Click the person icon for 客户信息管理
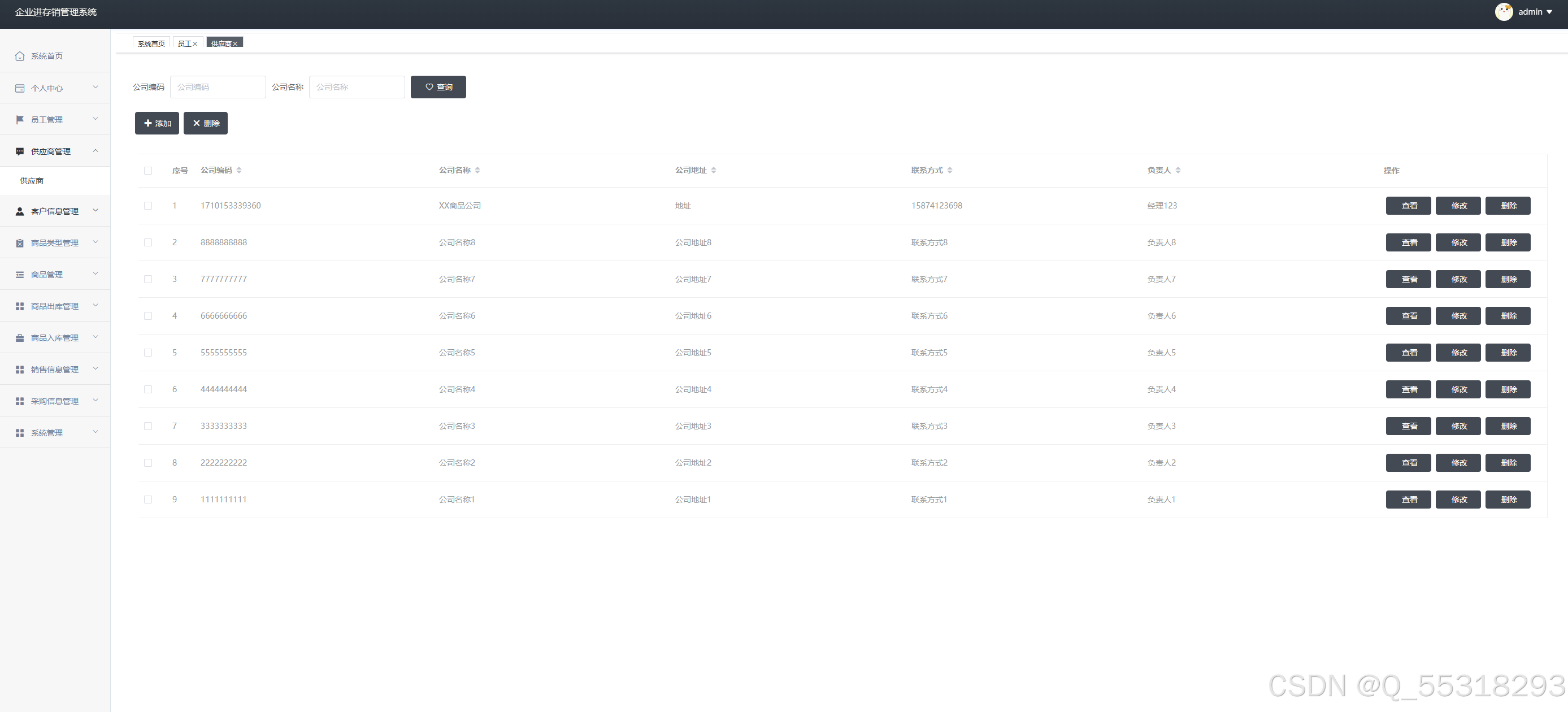 19,211
